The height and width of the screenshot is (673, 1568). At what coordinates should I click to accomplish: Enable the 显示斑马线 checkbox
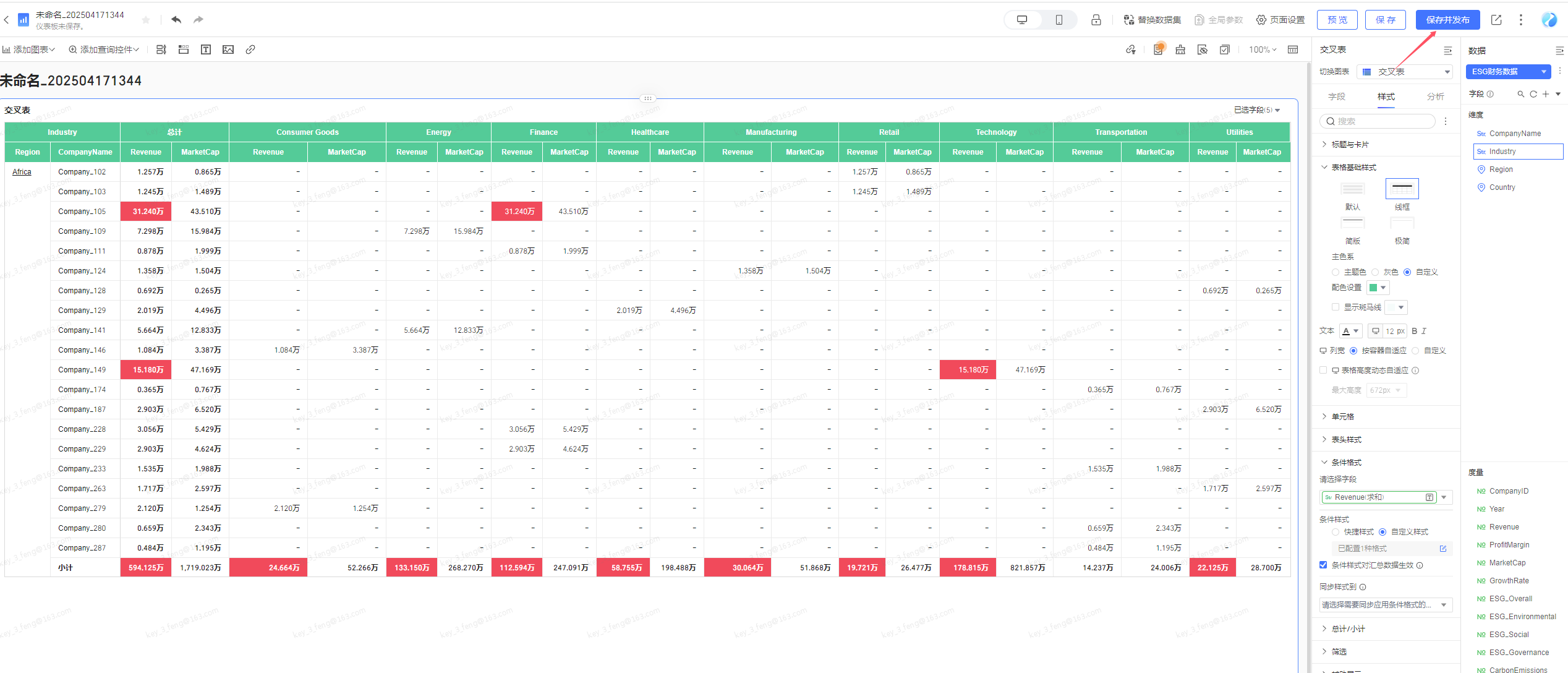(x=1336, y=307)
